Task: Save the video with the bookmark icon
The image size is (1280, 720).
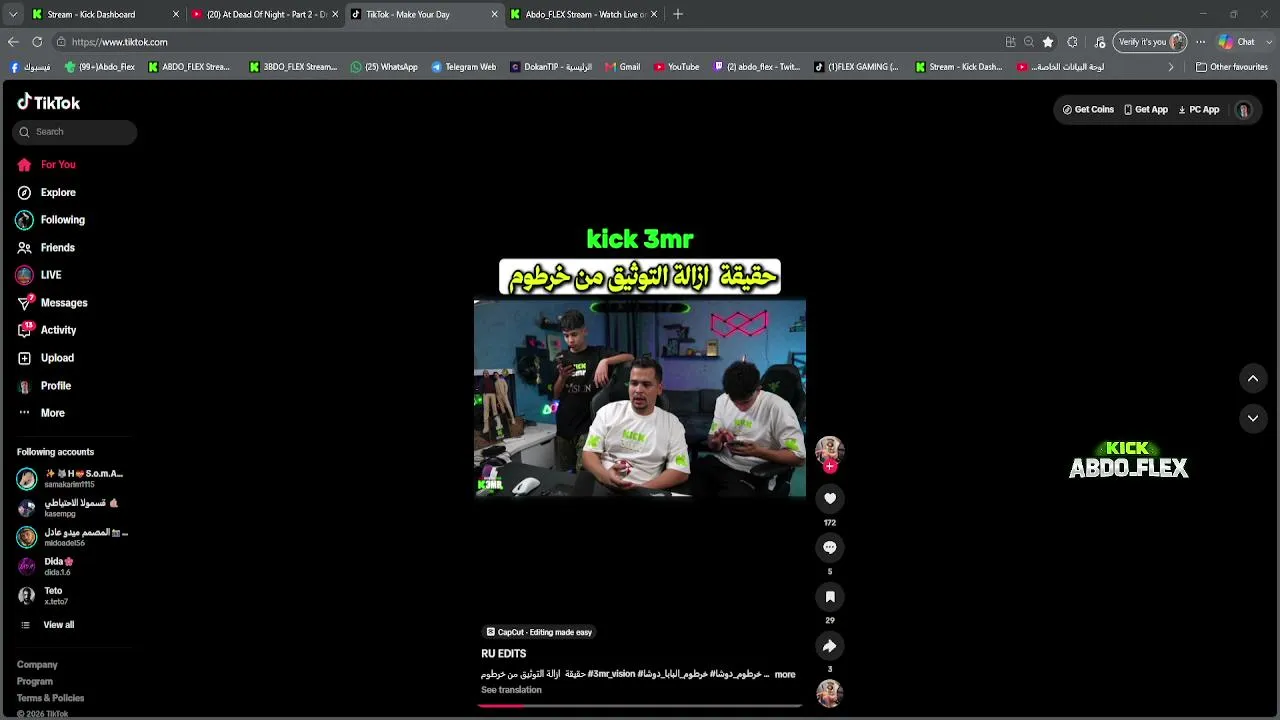Action: click(829, 596)
